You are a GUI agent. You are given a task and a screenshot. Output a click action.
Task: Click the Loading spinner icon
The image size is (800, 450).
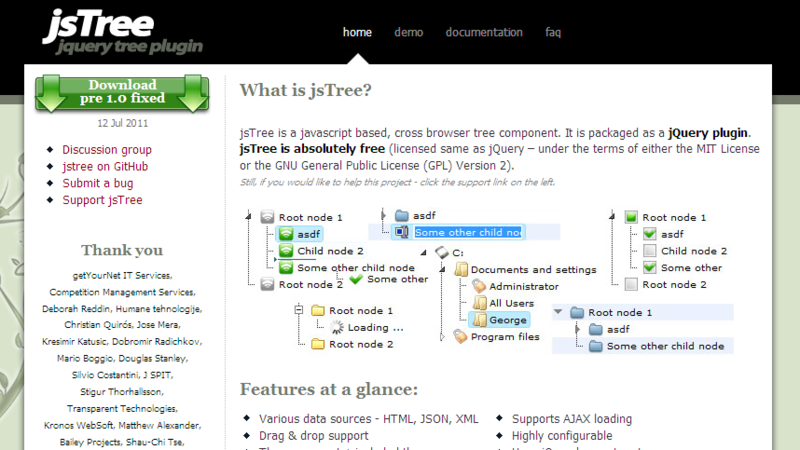pyautogui.click(x=337, y=327)
